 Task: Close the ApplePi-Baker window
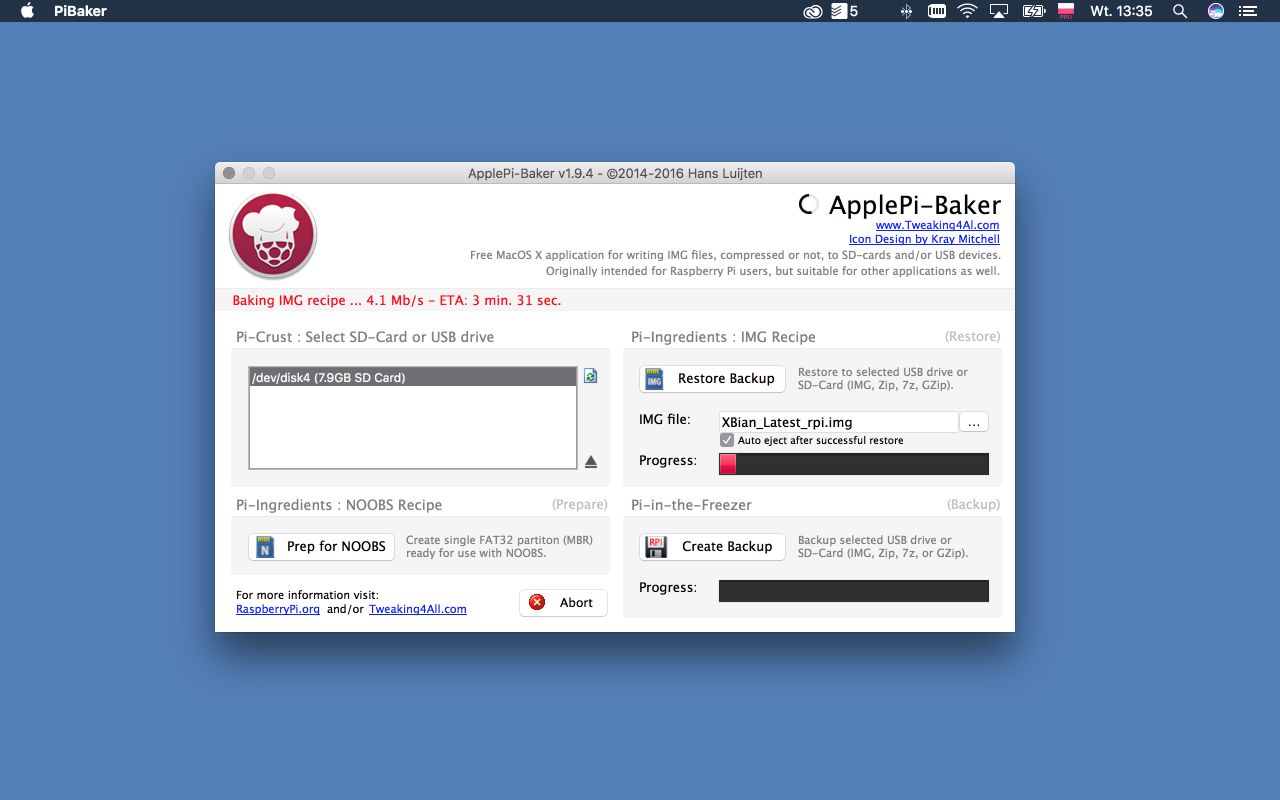coord(229,173)
